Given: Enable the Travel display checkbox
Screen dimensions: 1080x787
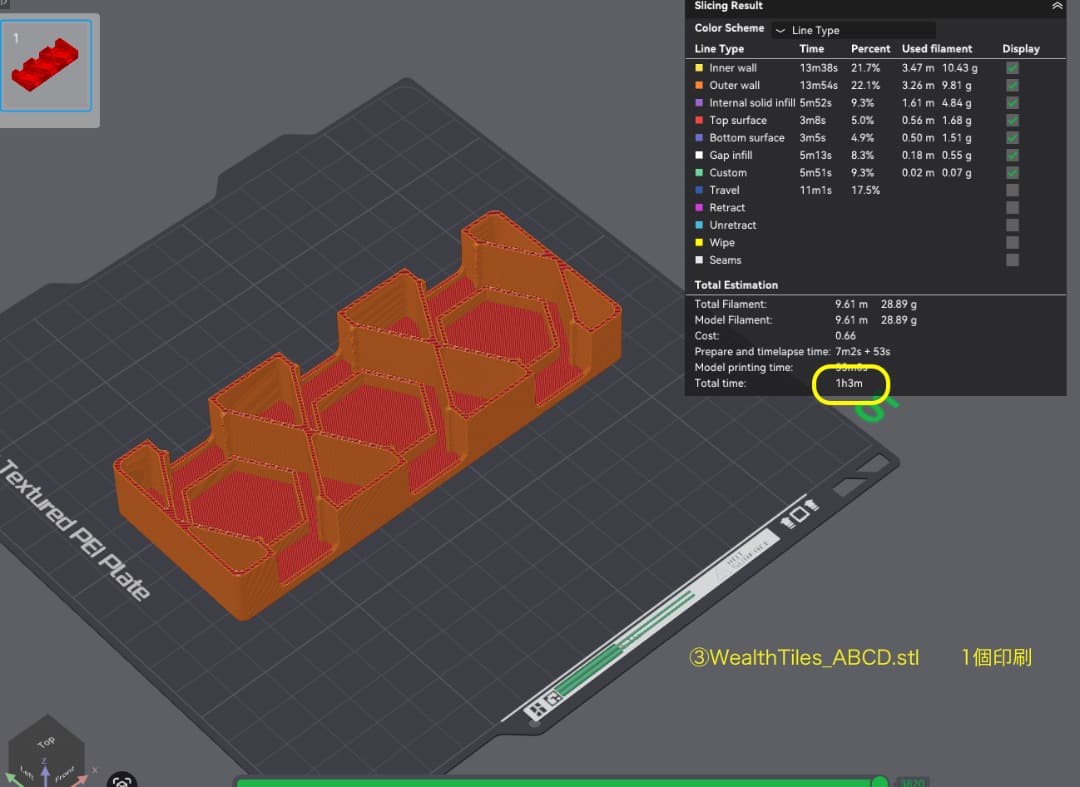Looking at the screenshot, I should click(1012, 190).
